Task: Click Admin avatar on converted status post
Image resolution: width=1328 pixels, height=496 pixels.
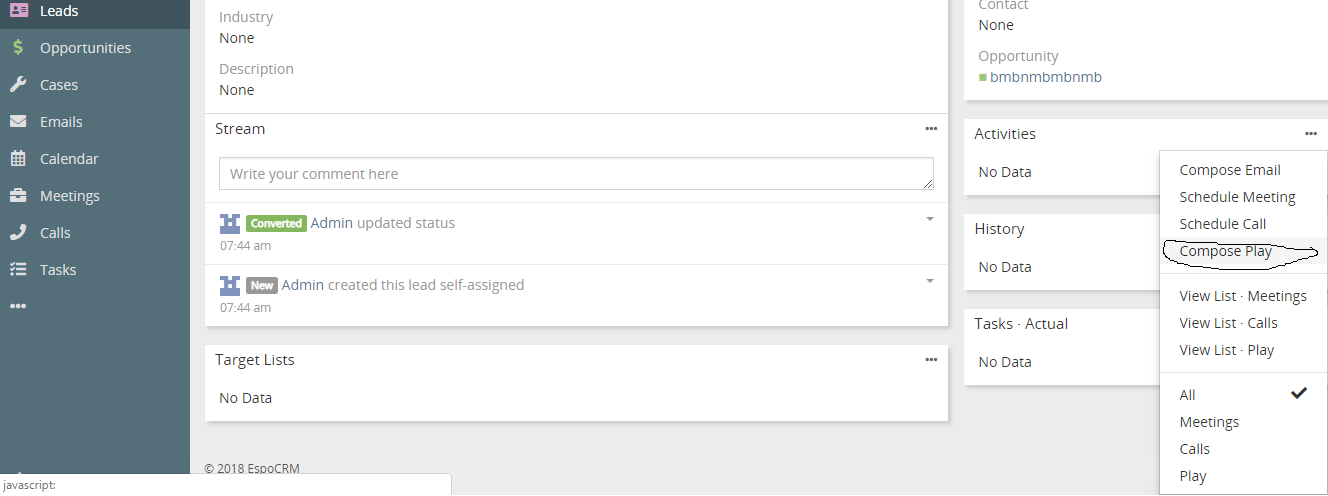Action: [x=231, y=223]
